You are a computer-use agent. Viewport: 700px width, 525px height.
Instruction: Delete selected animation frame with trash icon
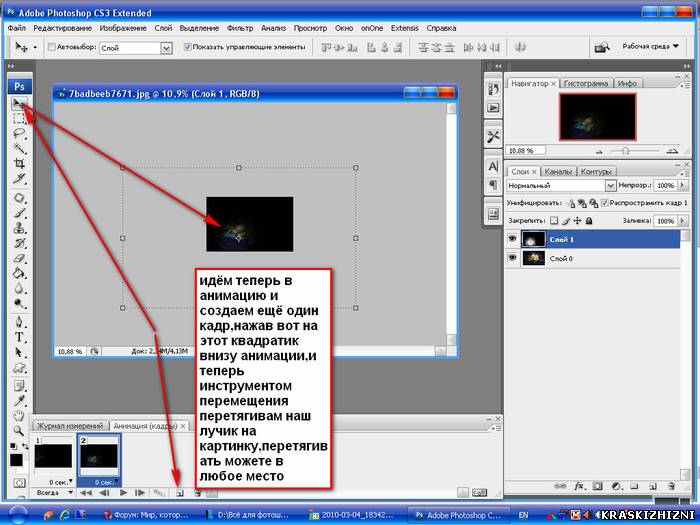[x=197, y=493]
